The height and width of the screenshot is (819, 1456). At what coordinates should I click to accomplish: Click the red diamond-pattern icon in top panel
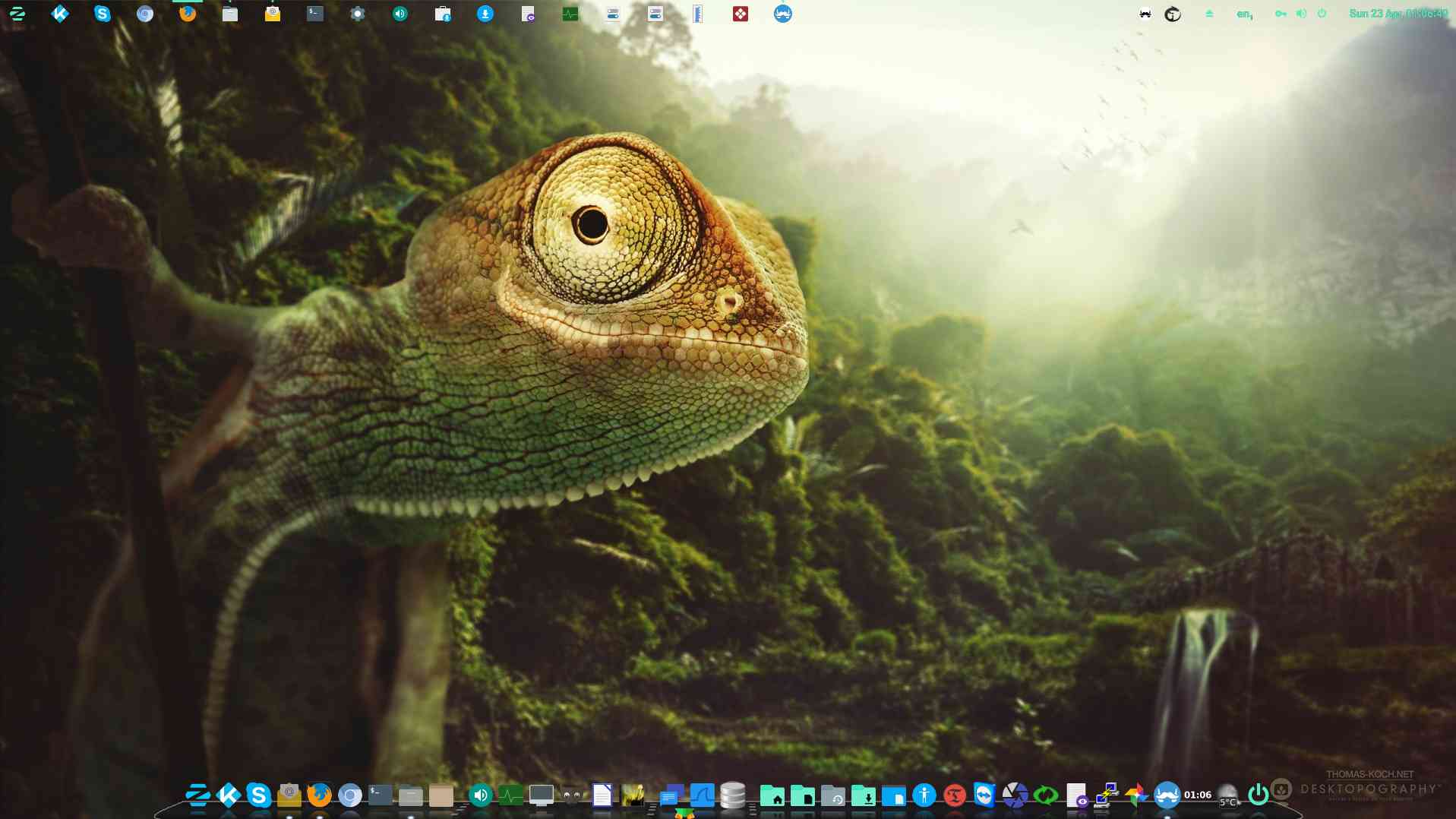[740, 14]
